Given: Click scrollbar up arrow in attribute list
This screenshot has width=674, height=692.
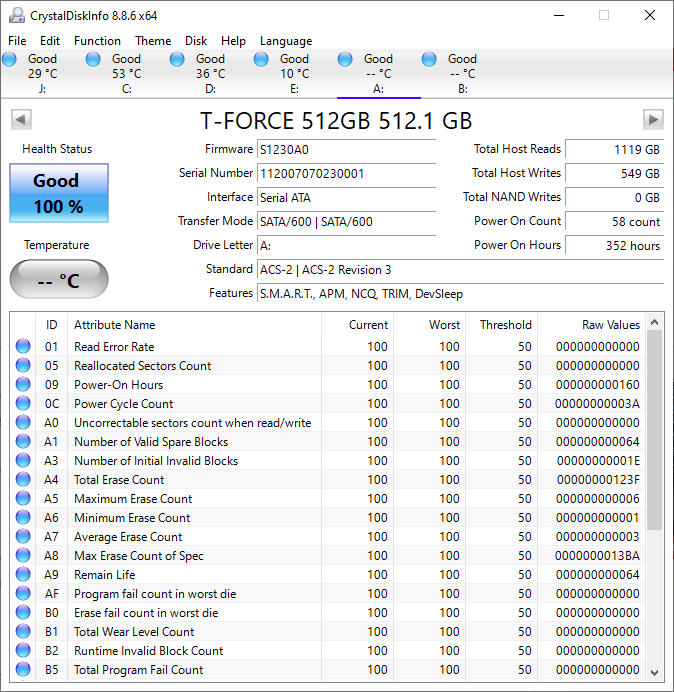Looking at the screenshot, I should 655,322.
